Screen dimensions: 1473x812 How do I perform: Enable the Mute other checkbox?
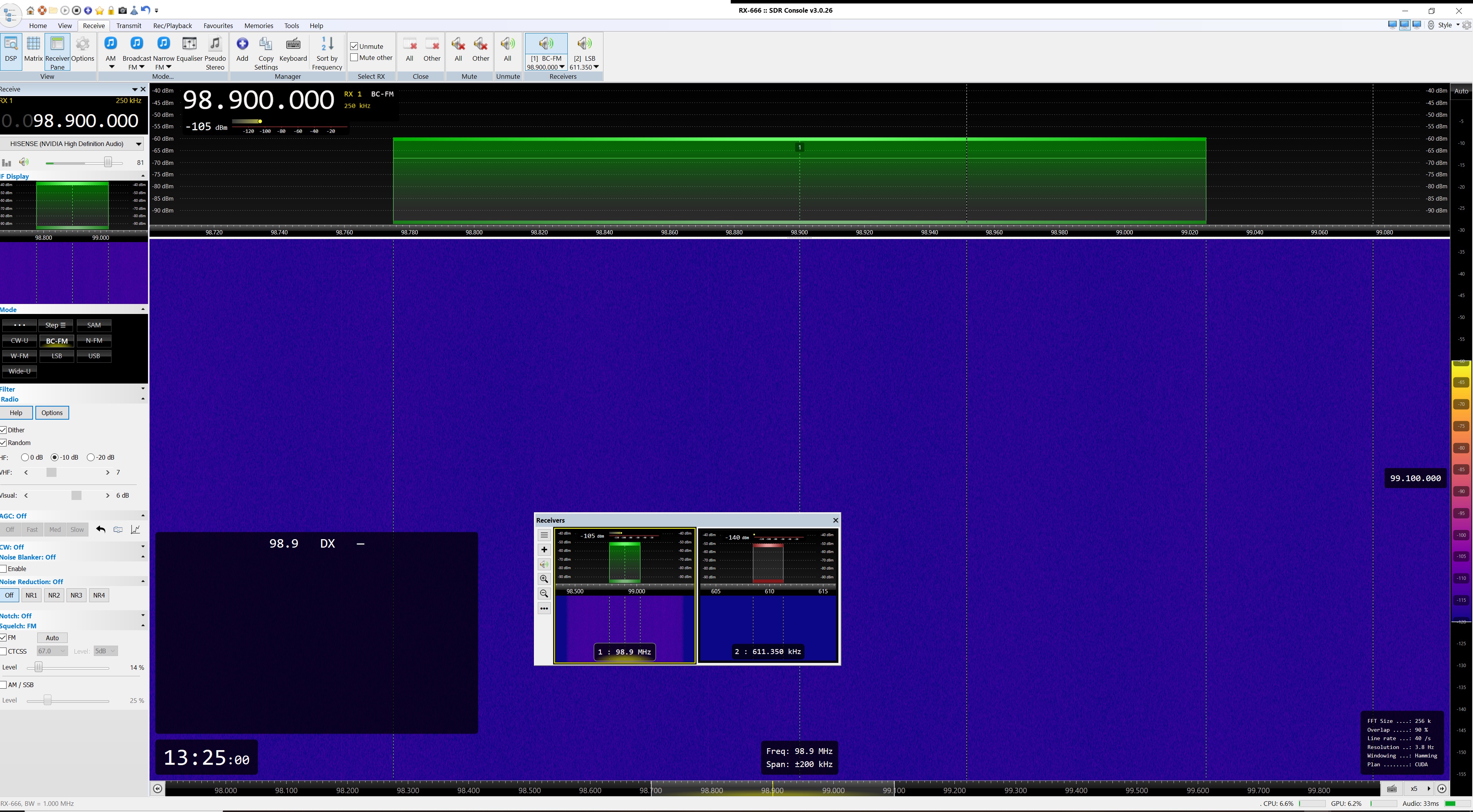354,58
